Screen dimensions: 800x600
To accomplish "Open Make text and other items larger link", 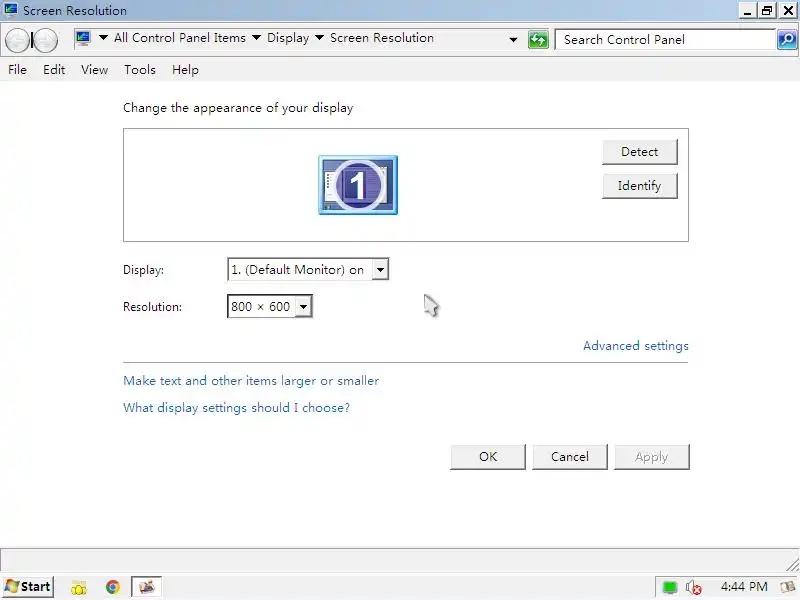I will click(251, 381).
